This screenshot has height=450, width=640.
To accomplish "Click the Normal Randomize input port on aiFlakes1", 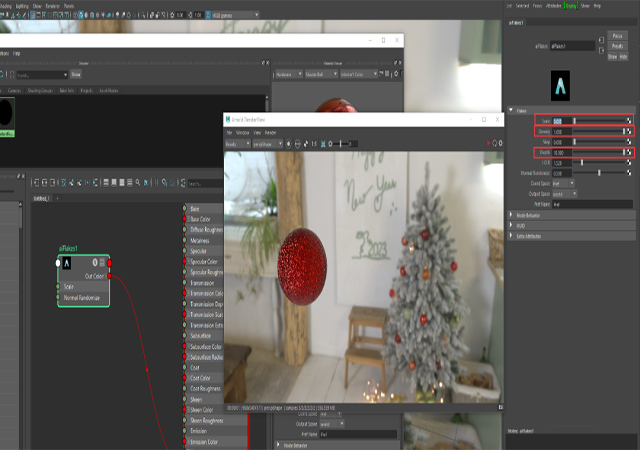I will coord(58,297).
